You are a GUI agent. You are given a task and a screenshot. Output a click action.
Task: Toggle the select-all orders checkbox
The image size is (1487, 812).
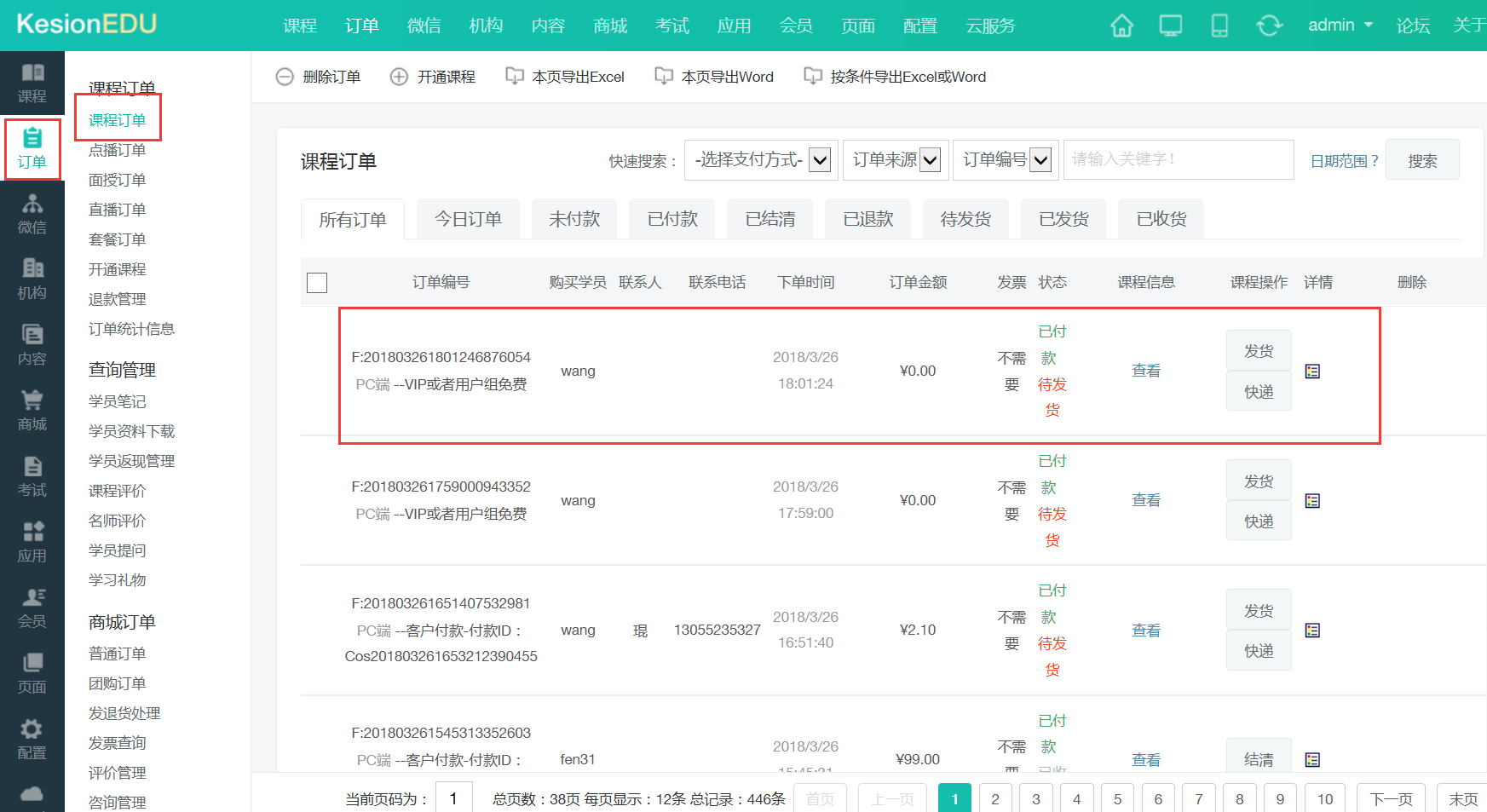click(x=317, y=283)
